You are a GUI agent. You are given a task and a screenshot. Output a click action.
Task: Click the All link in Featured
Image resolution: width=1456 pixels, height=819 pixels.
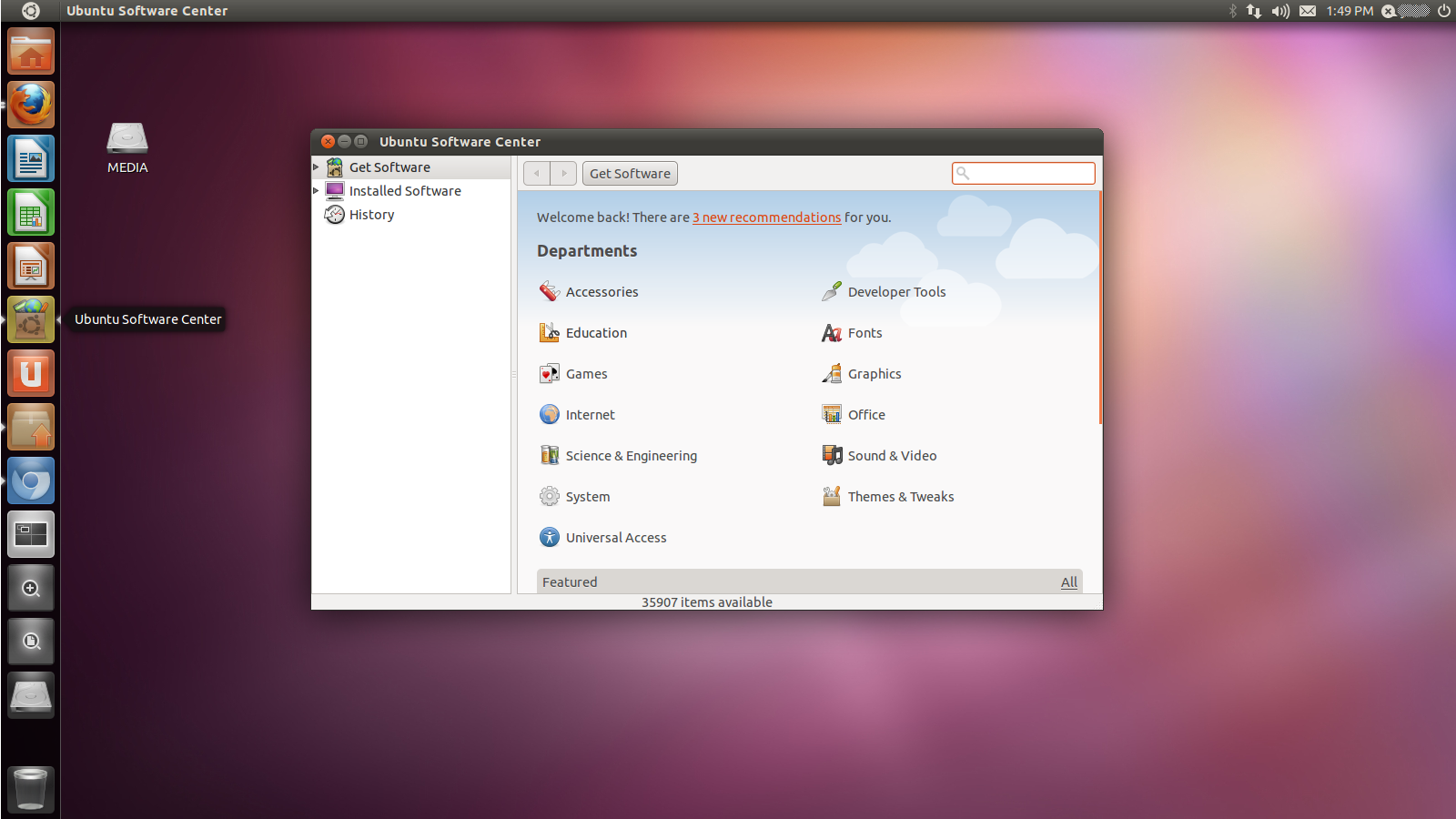tap(1069, 582)
